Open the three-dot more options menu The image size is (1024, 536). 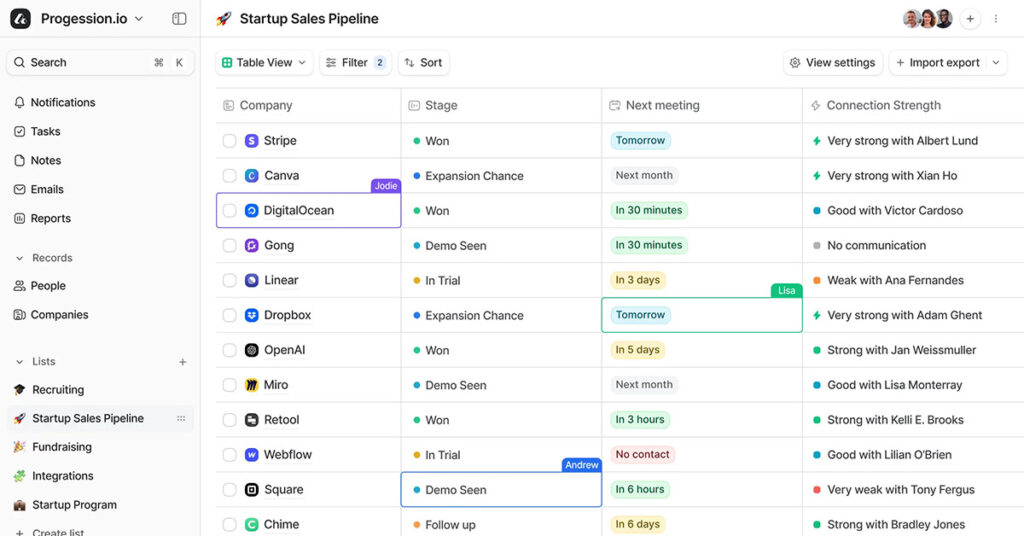tap(996, 19)
